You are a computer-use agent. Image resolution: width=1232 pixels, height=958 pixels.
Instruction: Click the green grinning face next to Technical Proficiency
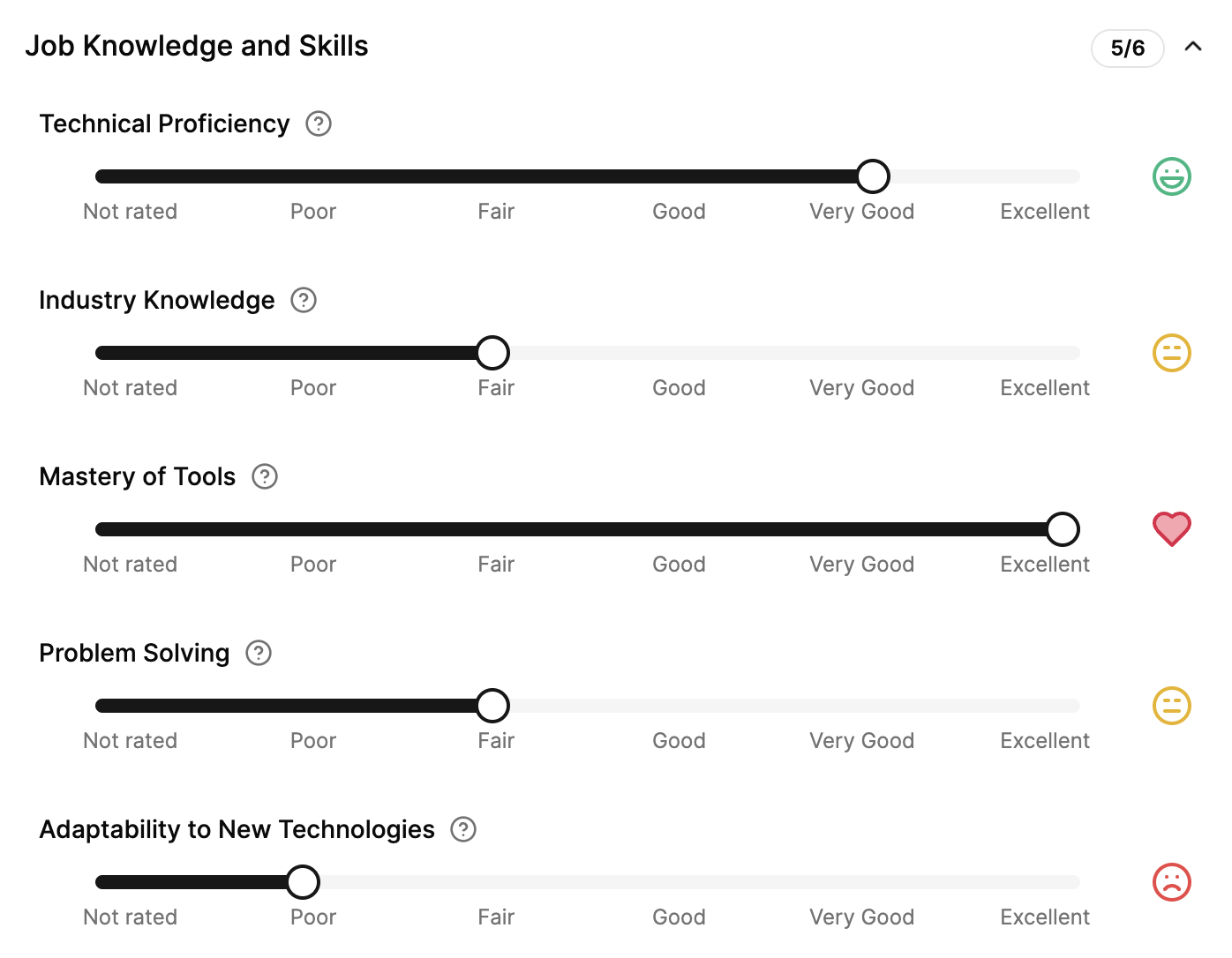[1172, 176]
